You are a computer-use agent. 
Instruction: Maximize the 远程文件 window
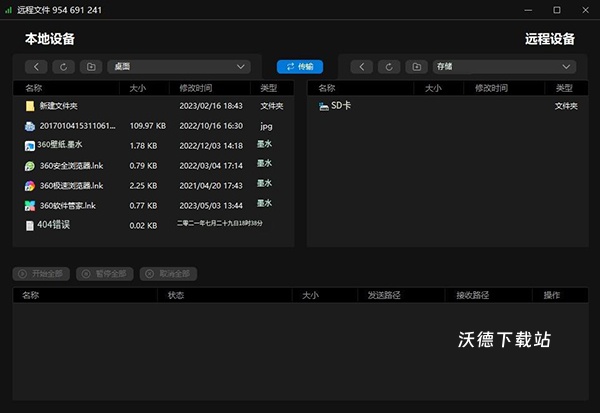[x=557, y=10]
